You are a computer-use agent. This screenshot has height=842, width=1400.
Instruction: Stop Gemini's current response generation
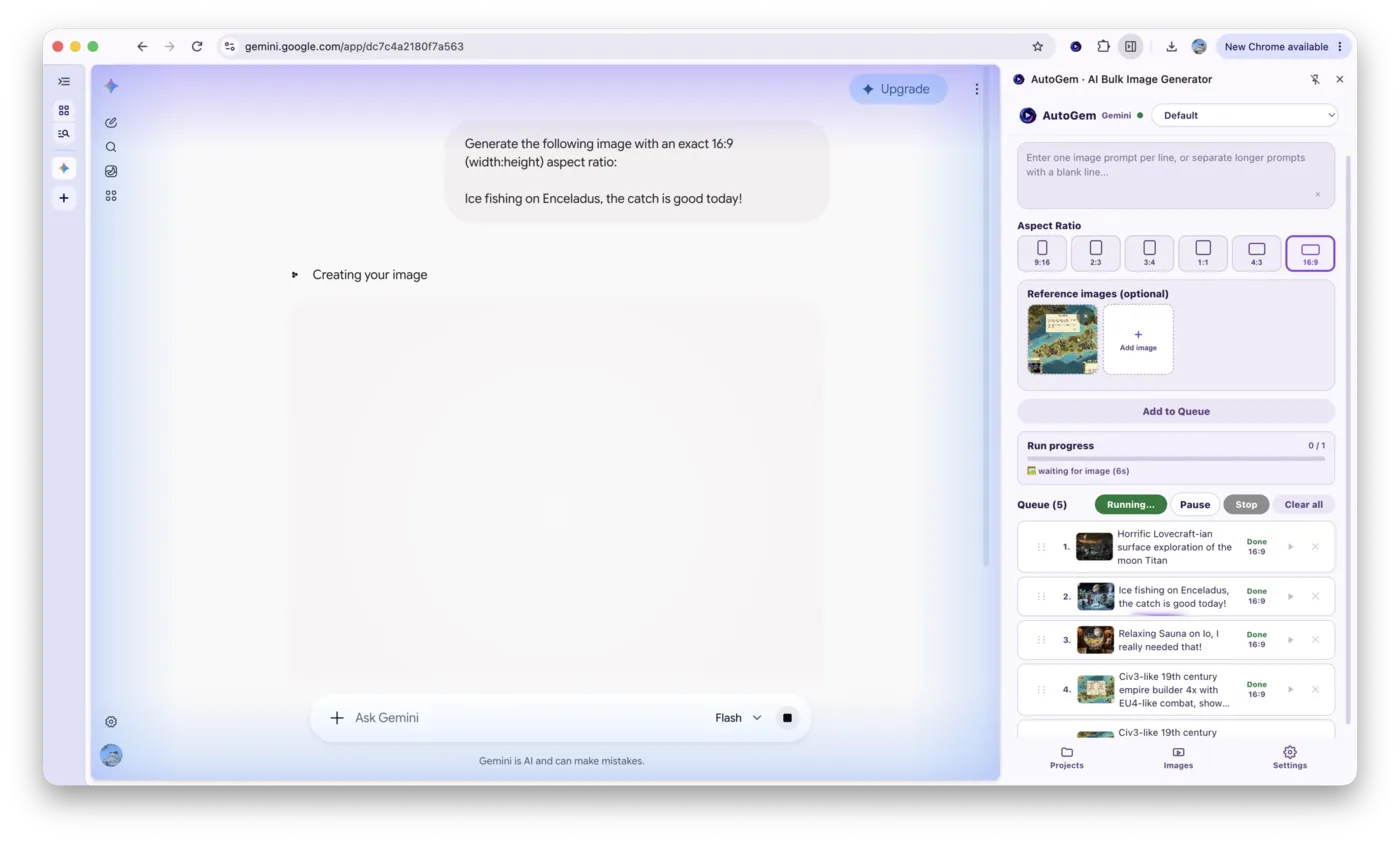tap(787, 718)
